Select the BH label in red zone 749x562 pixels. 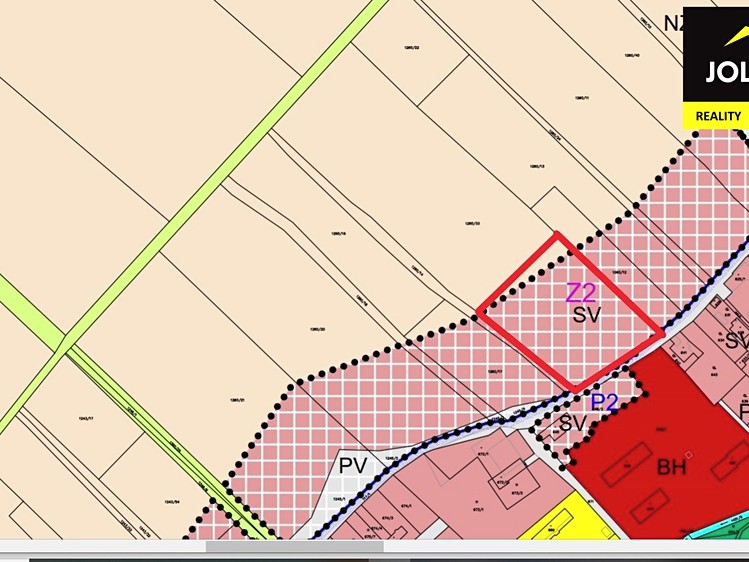coord(672,467)
